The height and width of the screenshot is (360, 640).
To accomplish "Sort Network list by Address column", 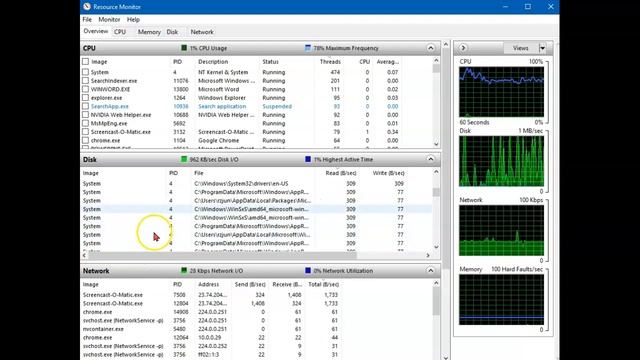I will [209, 284].
